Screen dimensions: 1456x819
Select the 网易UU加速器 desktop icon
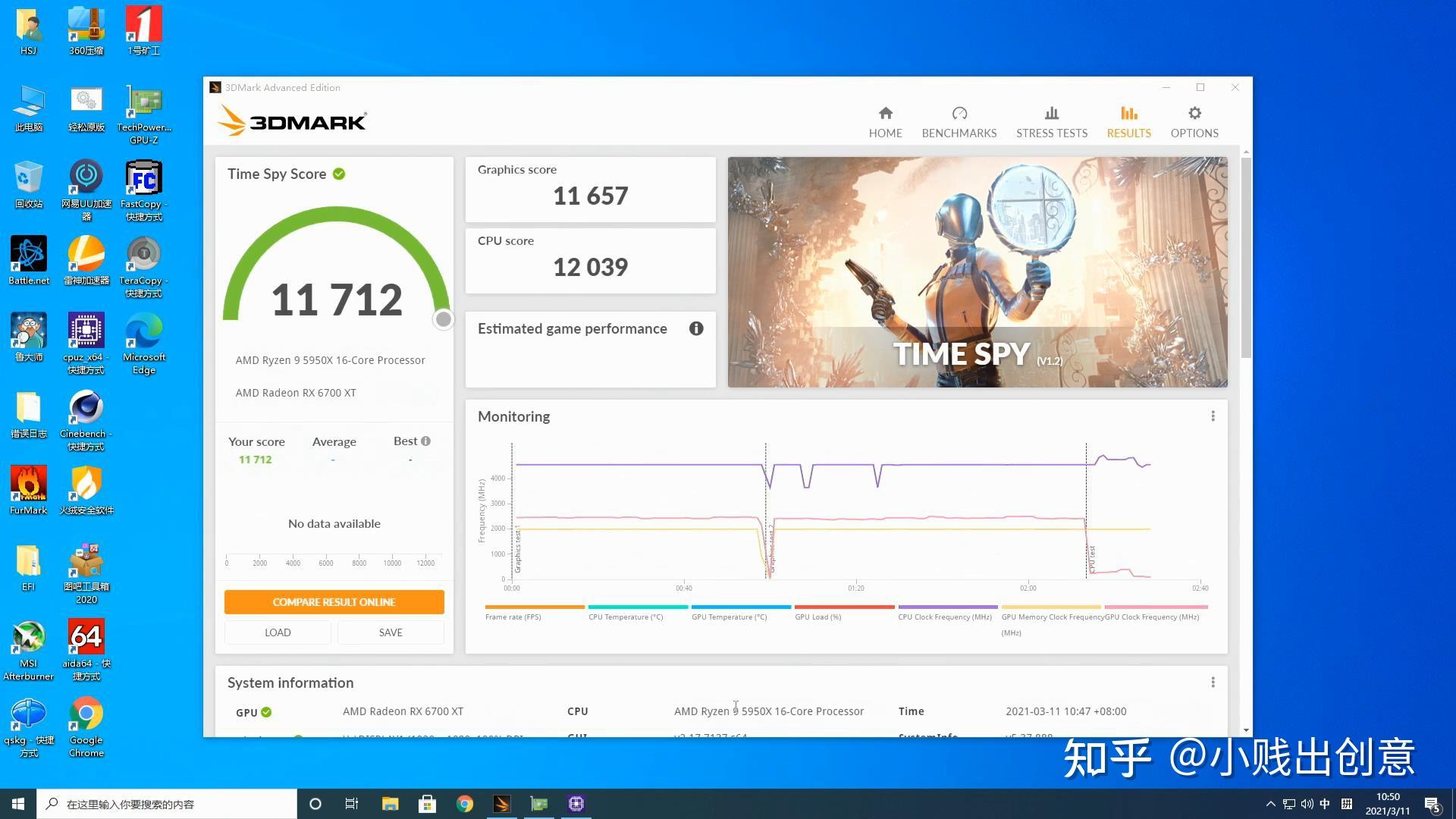click(86, 191)
